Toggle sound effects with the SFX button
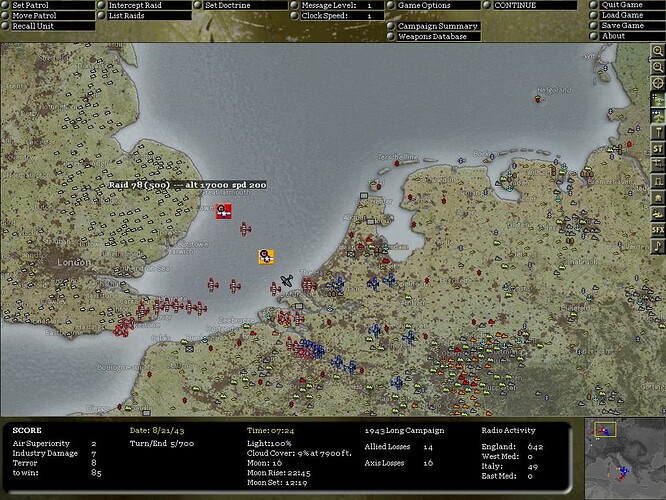The height and width of the screenshot is (500, 666). 658,230
